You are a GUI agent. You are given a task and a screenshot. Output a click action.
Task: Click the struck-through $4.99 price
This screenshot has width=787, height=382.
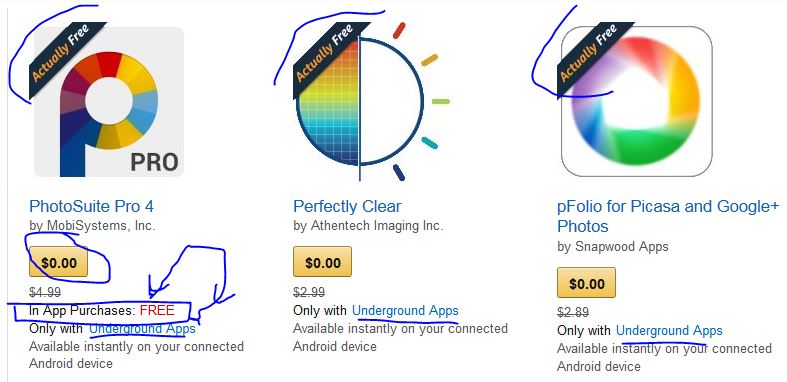[45, 292]
